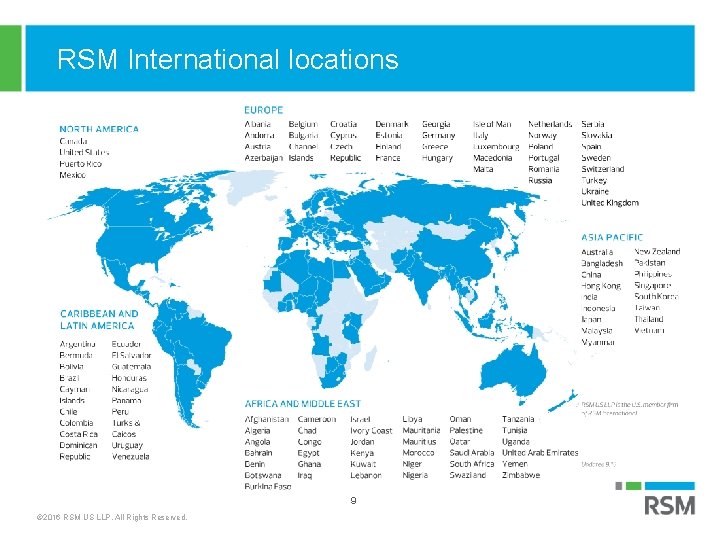This screenshot has width=720, height=540.
Task: Click 'South Africa' in the Africa list
Action: coord(472,464)
